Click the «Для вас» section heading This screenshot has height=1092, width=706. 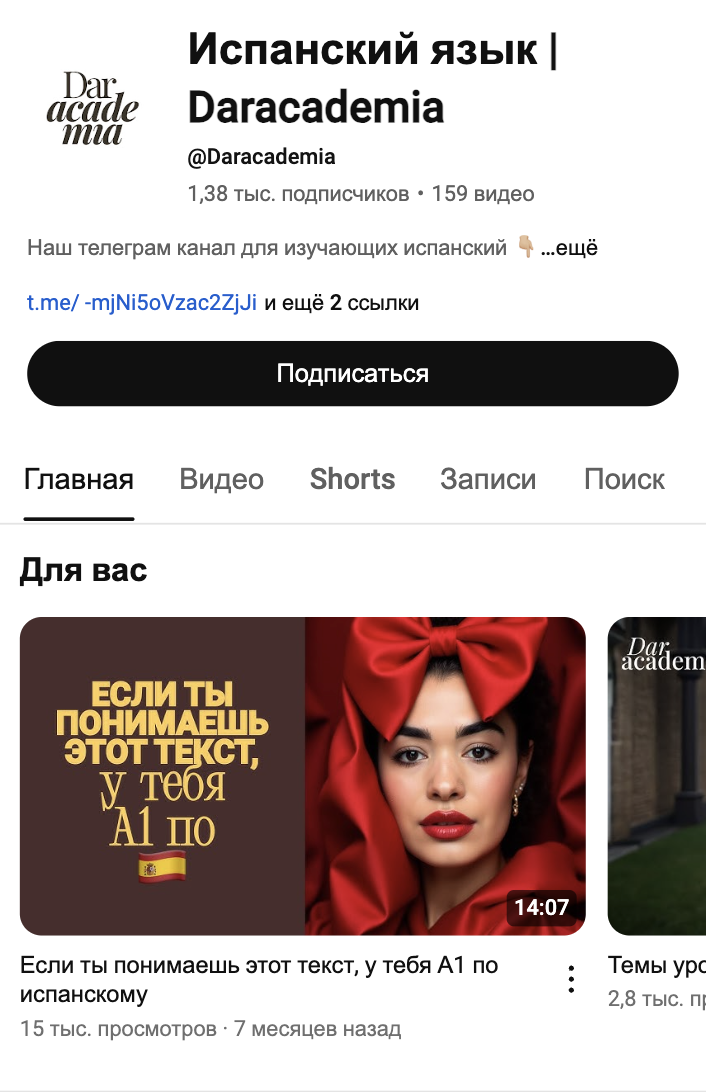pos(84,570)
